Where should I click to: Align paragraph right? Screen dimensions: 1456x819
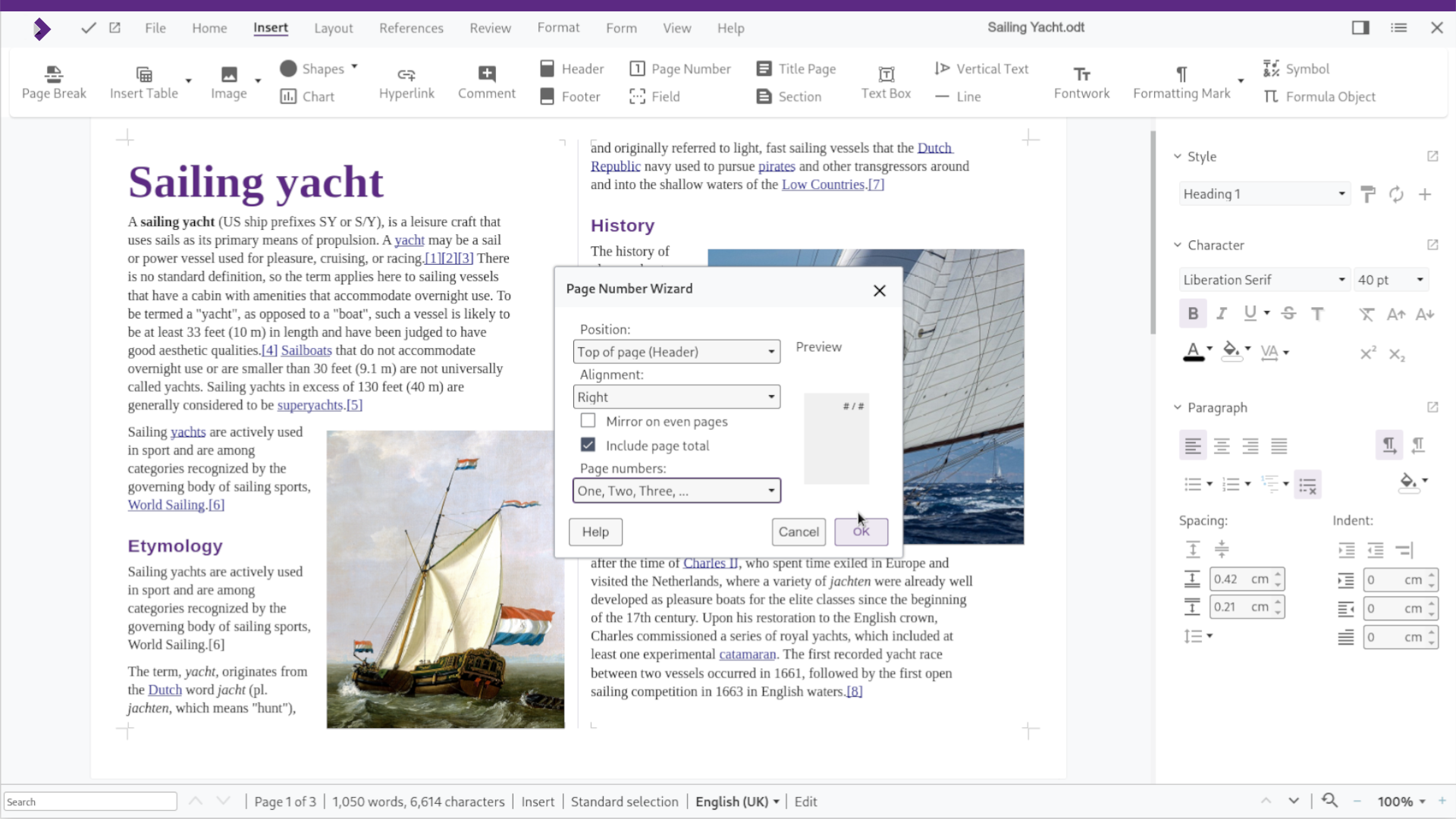[x=1250, y=446]
